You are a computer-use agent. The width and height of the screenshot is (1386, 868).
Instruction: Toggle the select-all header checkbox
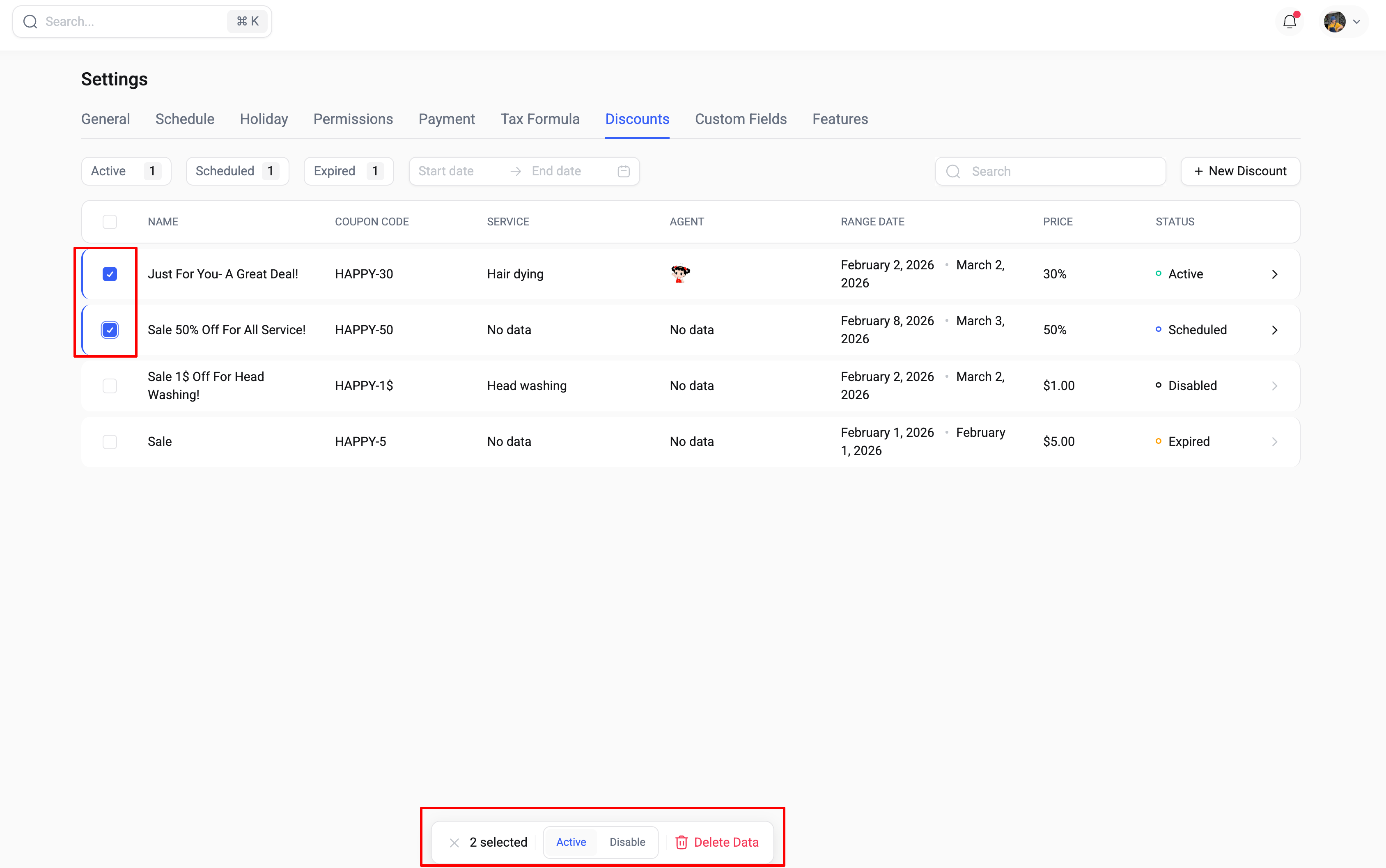coord(110,222)
